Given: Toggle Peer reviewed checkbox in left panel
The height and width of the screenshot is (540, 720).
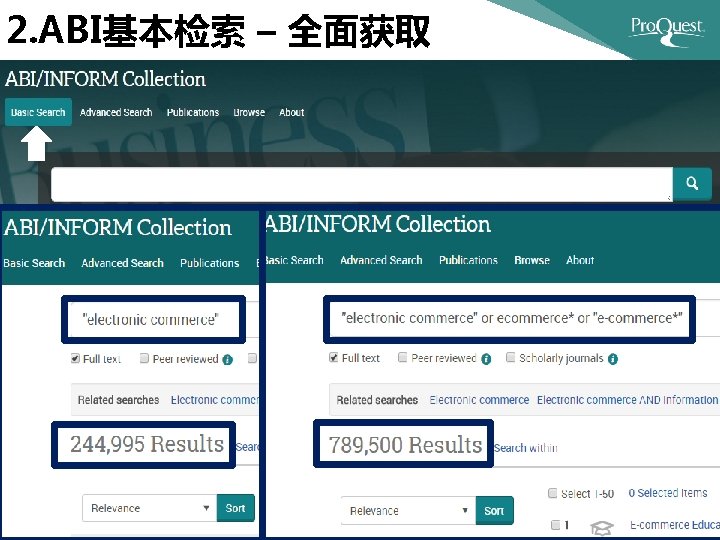Looking at the screenshot, I should click(x=144, y=358).
